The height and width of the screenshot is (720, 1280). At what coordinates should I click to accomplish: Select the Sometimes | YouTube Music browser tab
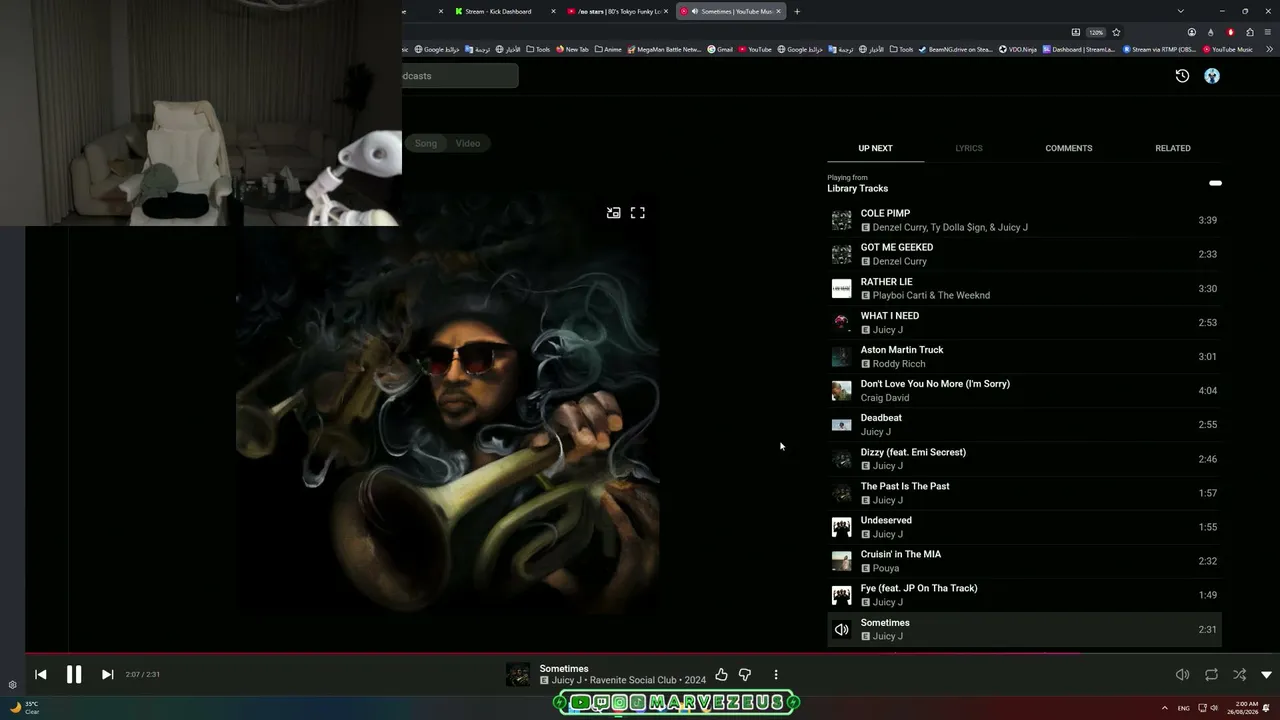[730, 11]
